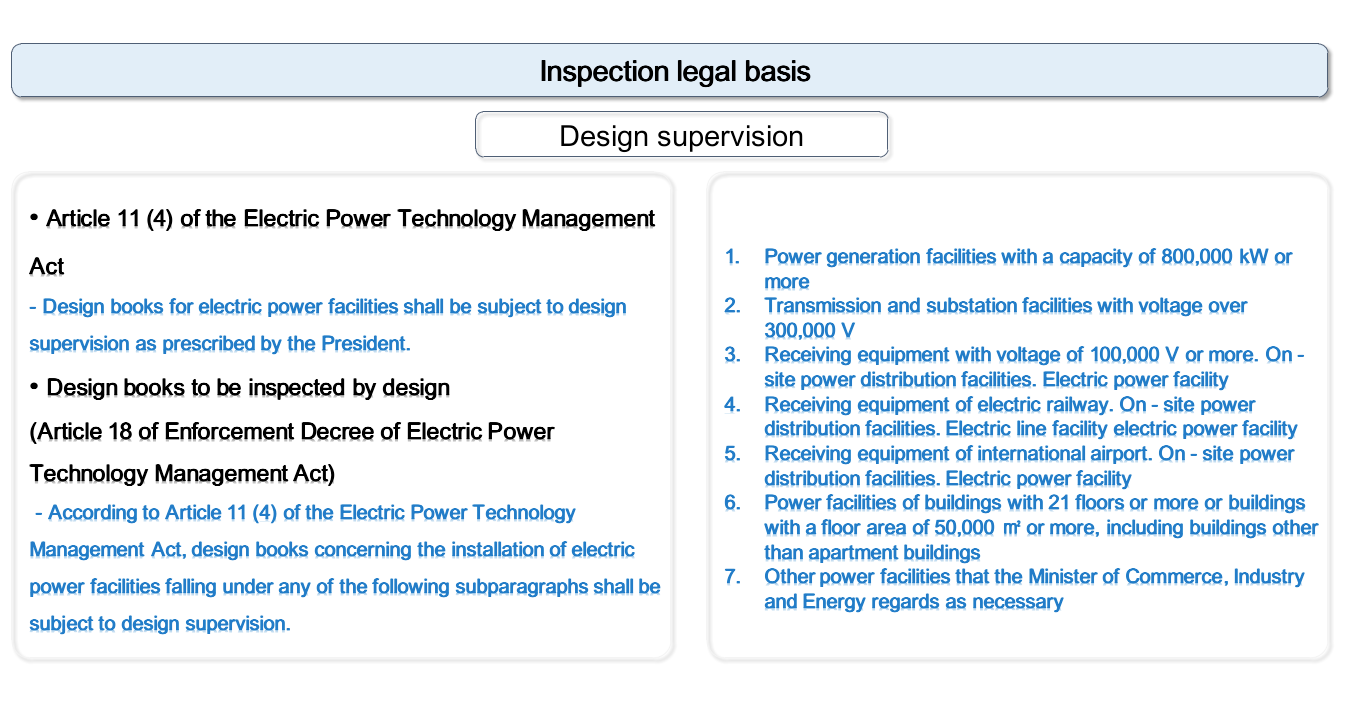Select the "Design supervision" subtitle box
Viewport: 1349px width, 708px height.
tap(681, 136)
